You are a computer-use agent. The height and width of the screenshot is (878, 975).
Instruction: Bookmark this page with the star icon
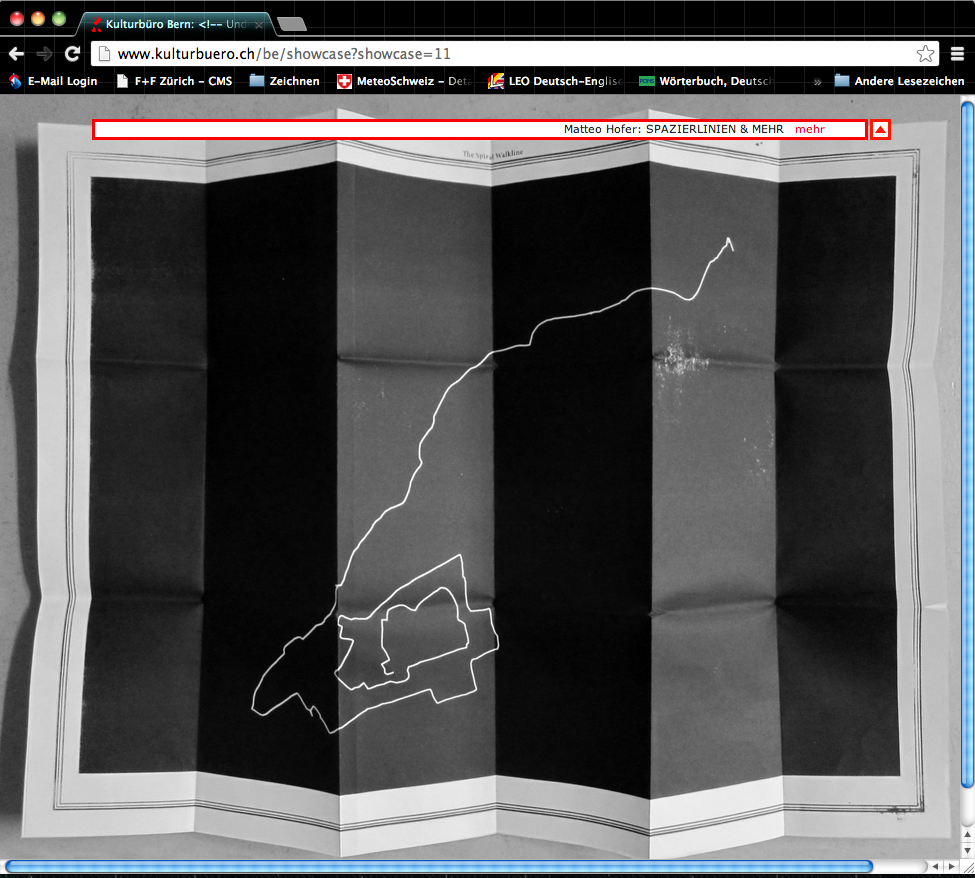(925, 54)
